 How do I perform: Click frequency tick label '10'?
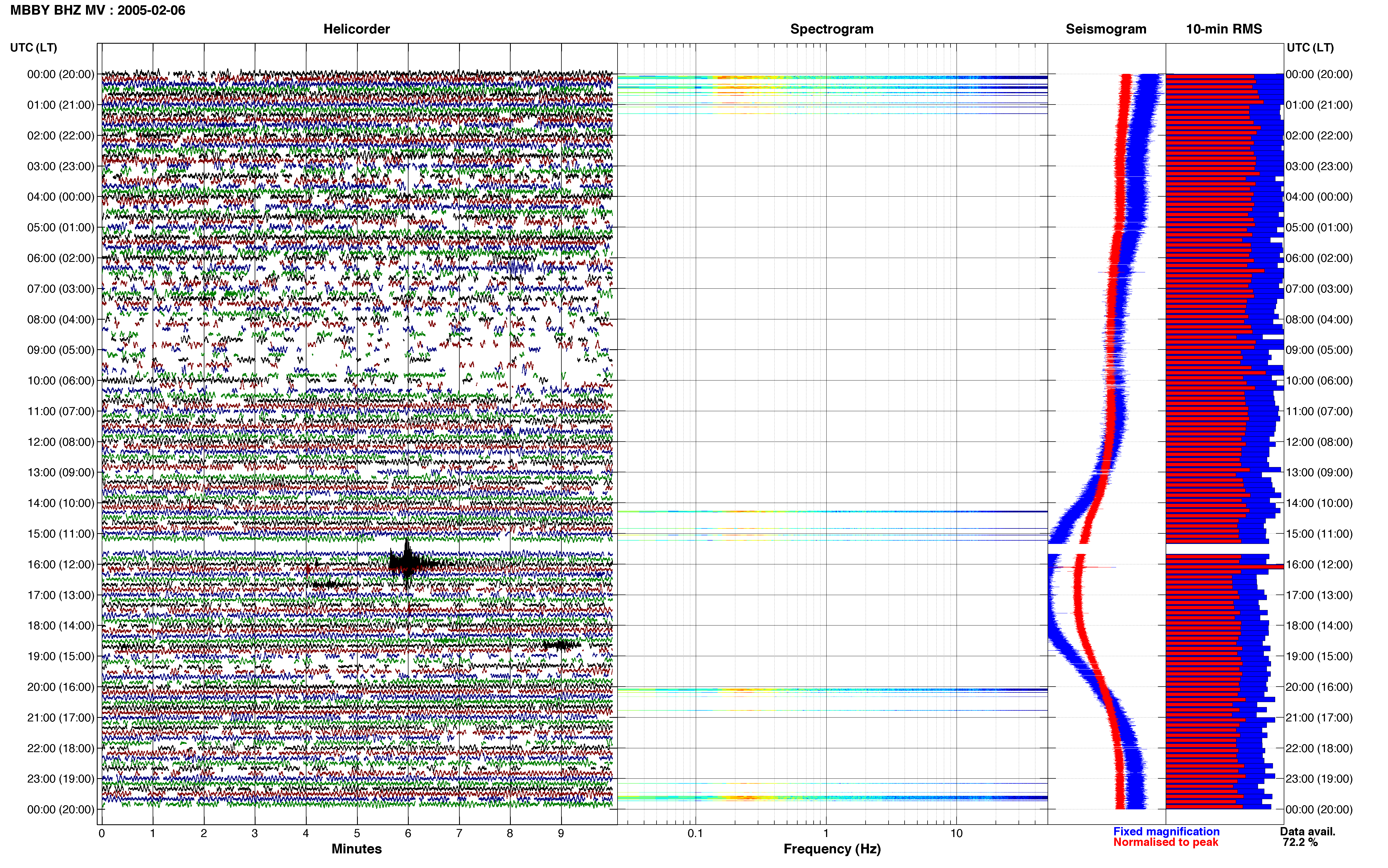[x=956, y=833]
